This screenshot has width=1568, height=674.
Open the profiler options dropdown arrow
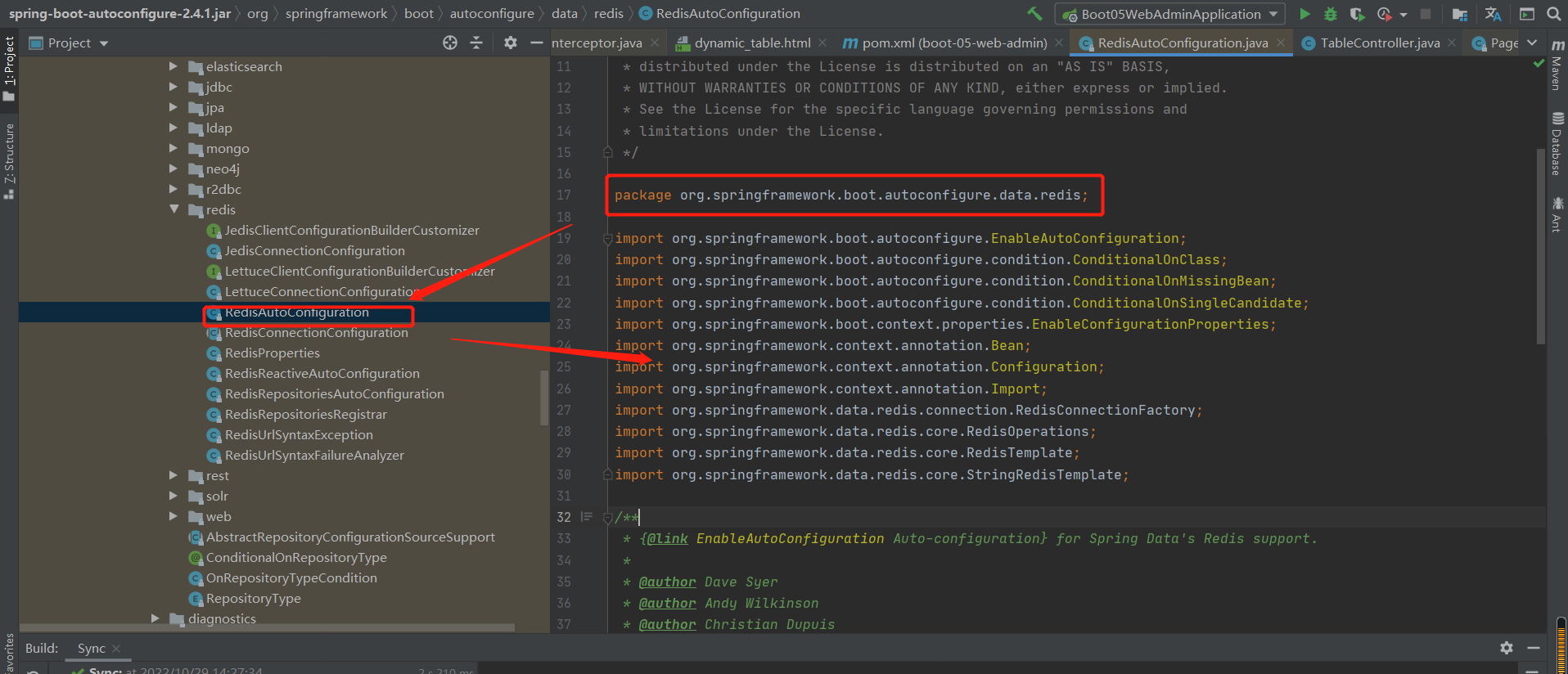click(x=1403, y=15)
